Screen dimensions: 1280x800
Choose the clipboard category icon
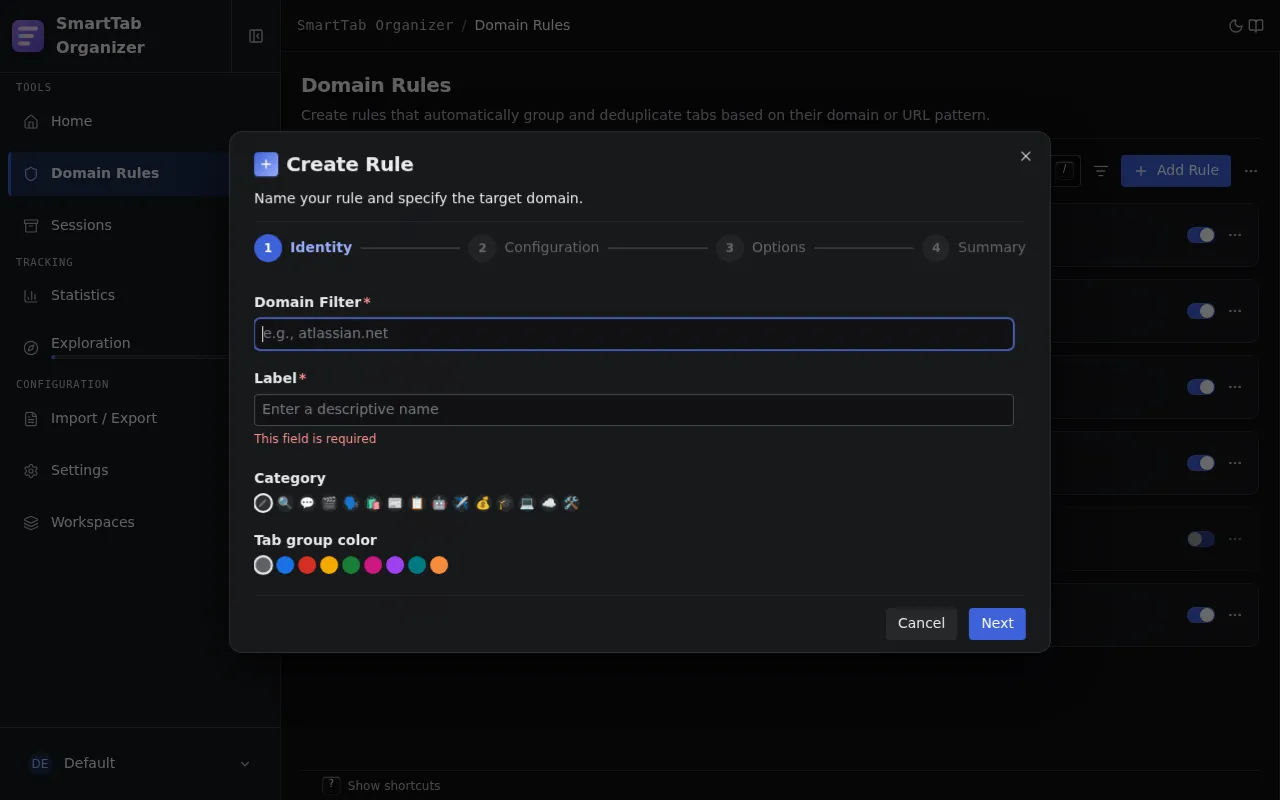417,503
